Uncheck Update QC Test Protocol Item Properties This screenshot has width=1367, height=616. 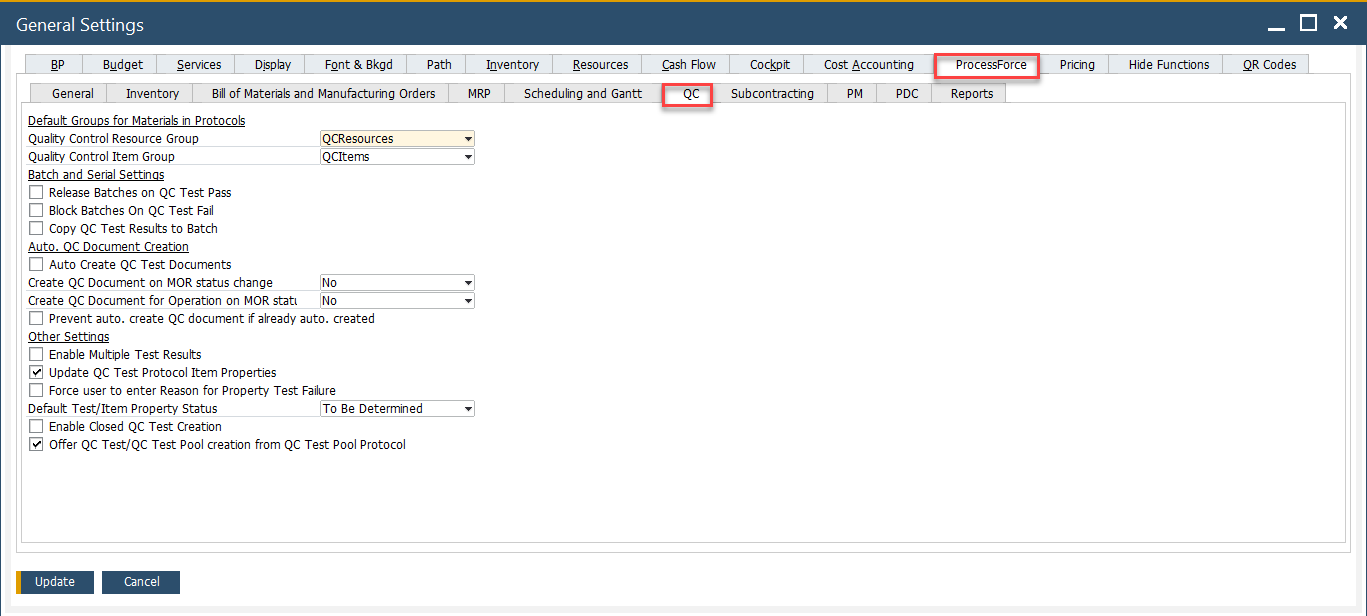tap(37, 373)
